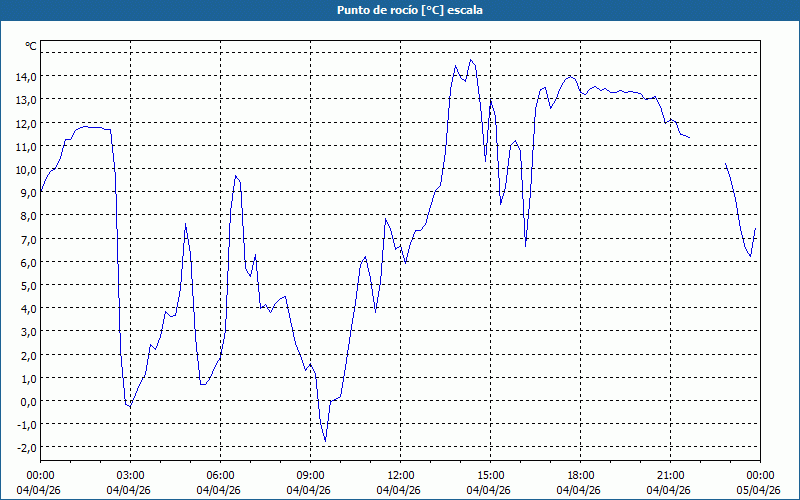This screenshot has height=500, width=800.
Task: Click the 05/04/26 date label
Action: coord(760,490)
